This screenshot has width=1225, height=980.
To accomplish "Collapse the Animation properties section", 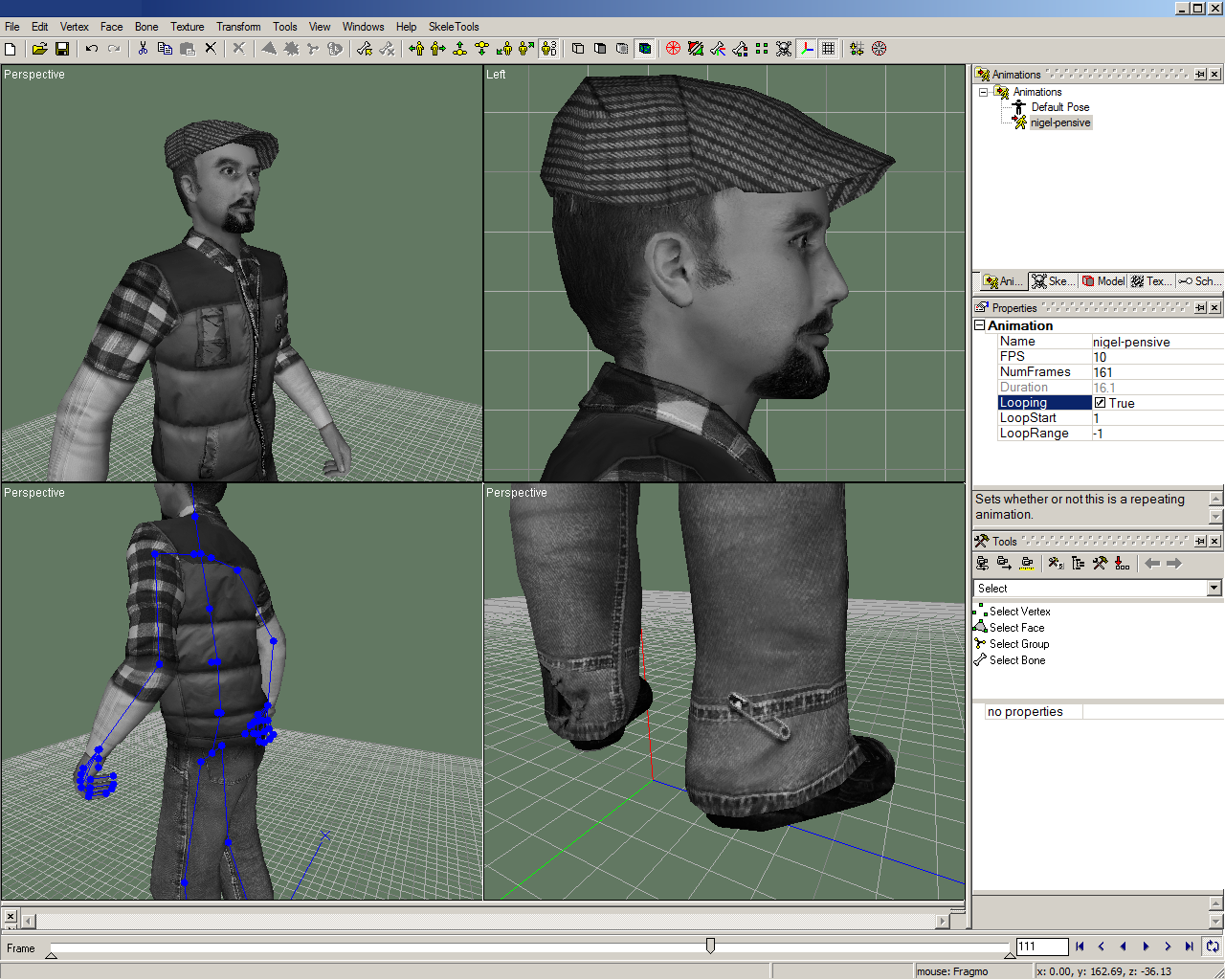I will pyautogui.click(x=980, y=325).
